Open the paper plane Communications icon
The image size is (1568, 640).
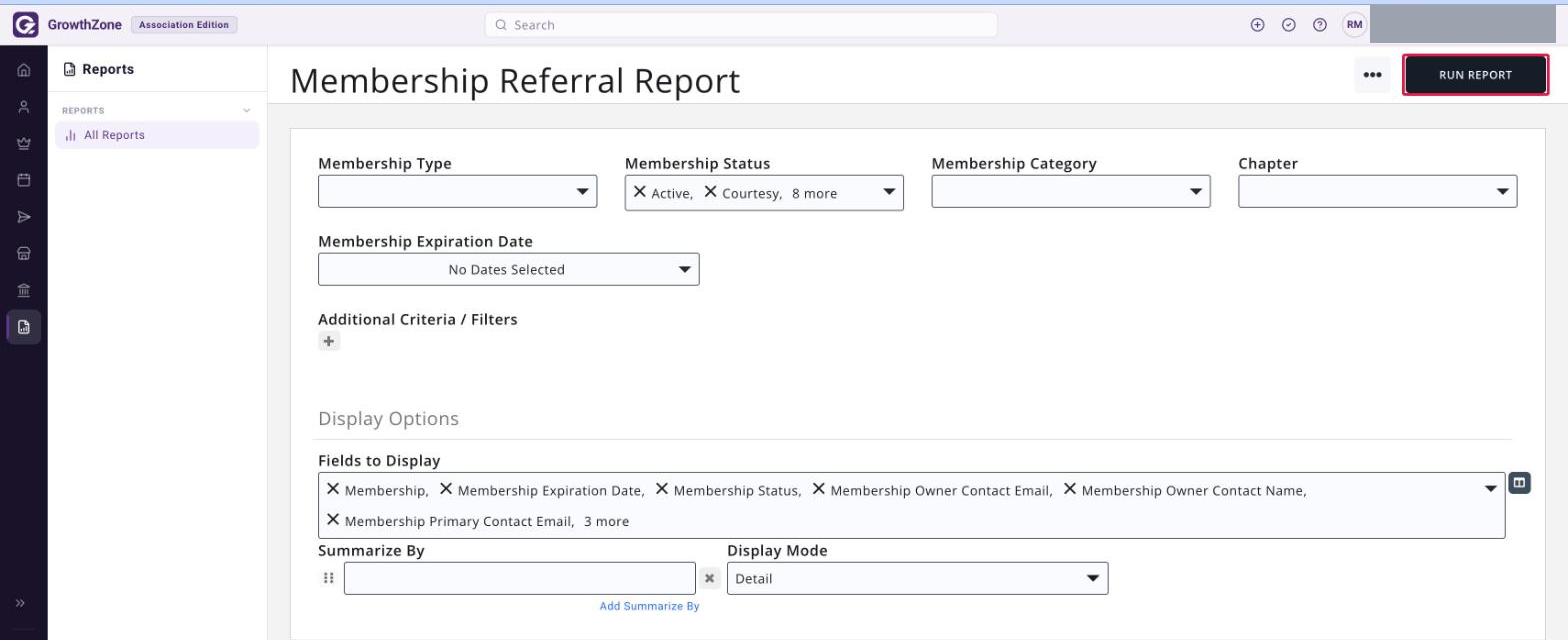pos(24,217)
